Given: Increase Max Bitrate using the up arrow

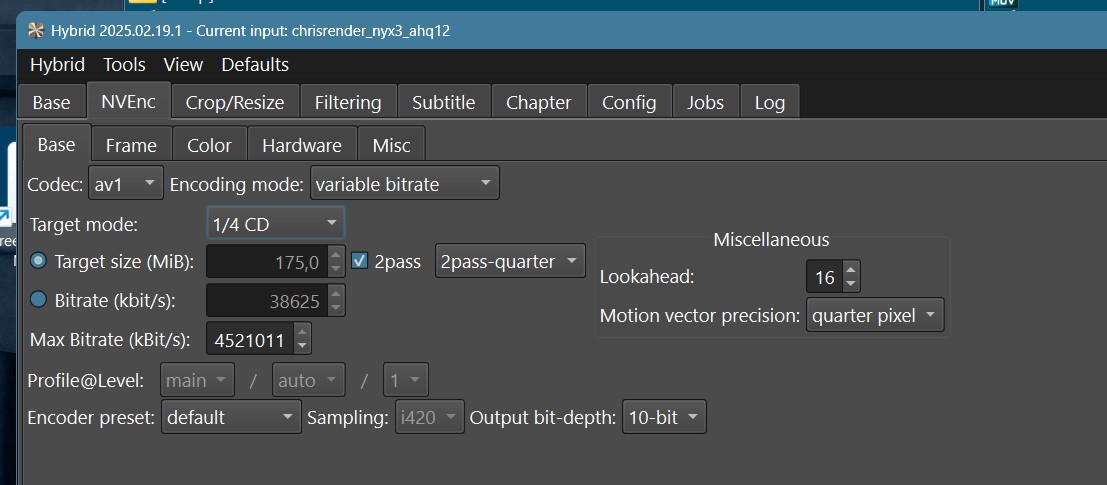Looking at the screenshot, I should point(303,332).
